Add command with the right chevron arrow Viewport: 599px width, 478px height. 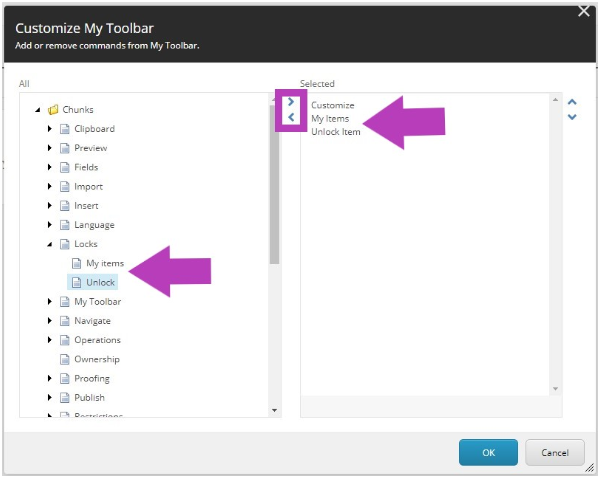pyautogui.click(x=291, y=102)
